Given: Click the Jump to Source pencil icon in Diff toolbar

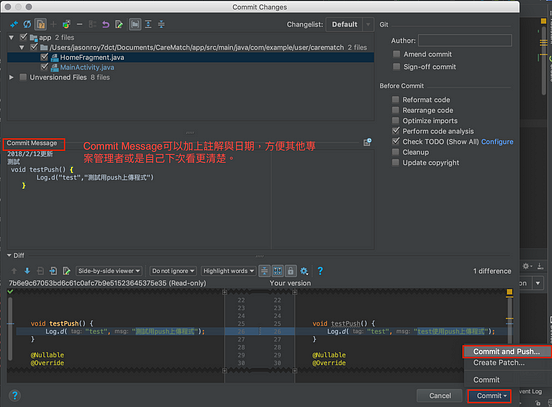Looking at the screenshot, I should pyautogui.click(x=66, y=271).
